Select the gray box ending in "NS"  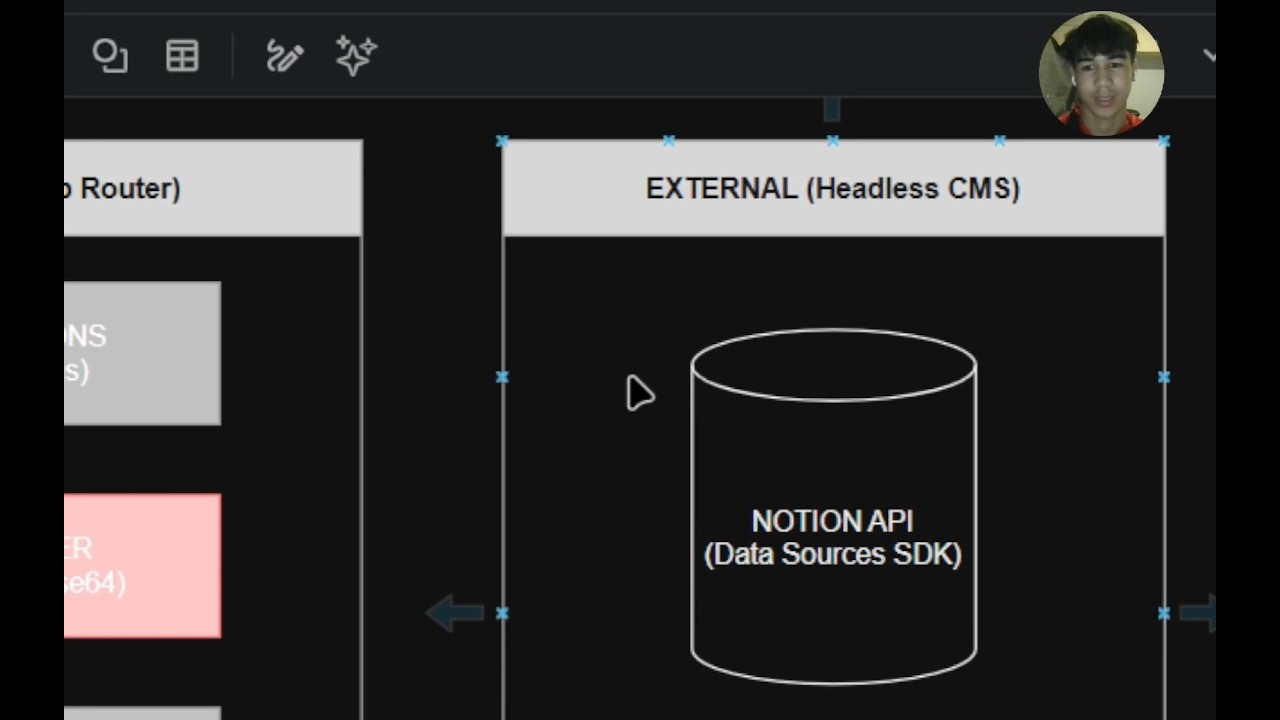point(142,353)
